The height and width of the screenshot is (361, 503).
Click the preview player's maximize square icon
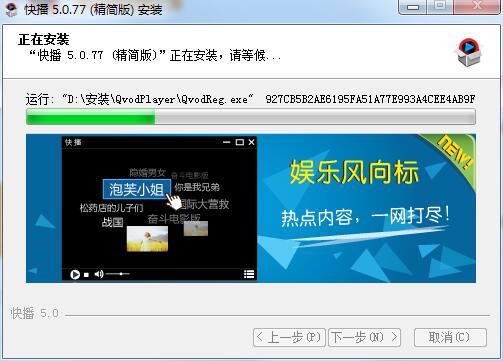239,142
